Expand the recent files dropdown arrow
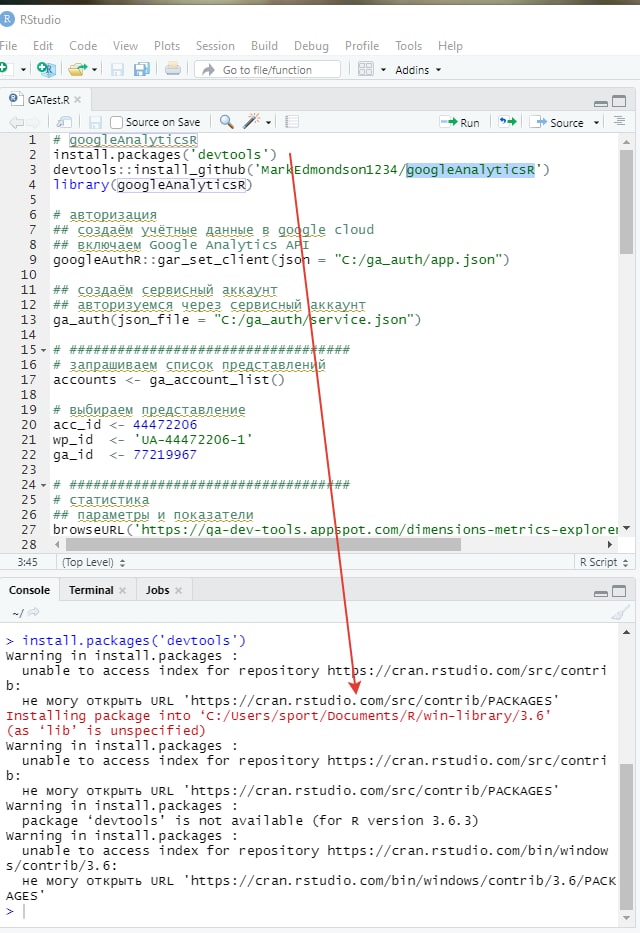 [95, 70]
